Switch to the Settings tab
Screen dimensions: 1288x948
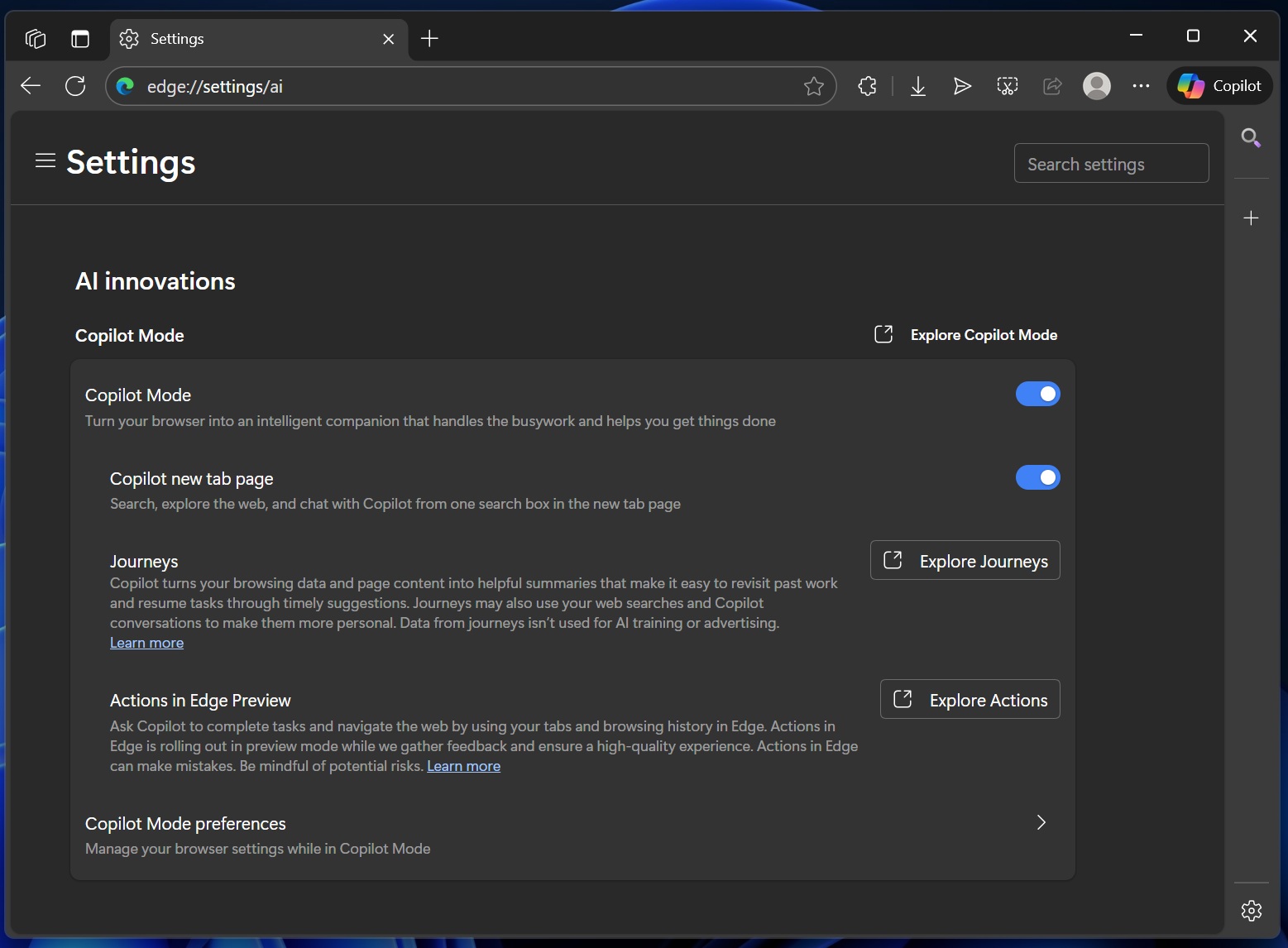(248, 38)
